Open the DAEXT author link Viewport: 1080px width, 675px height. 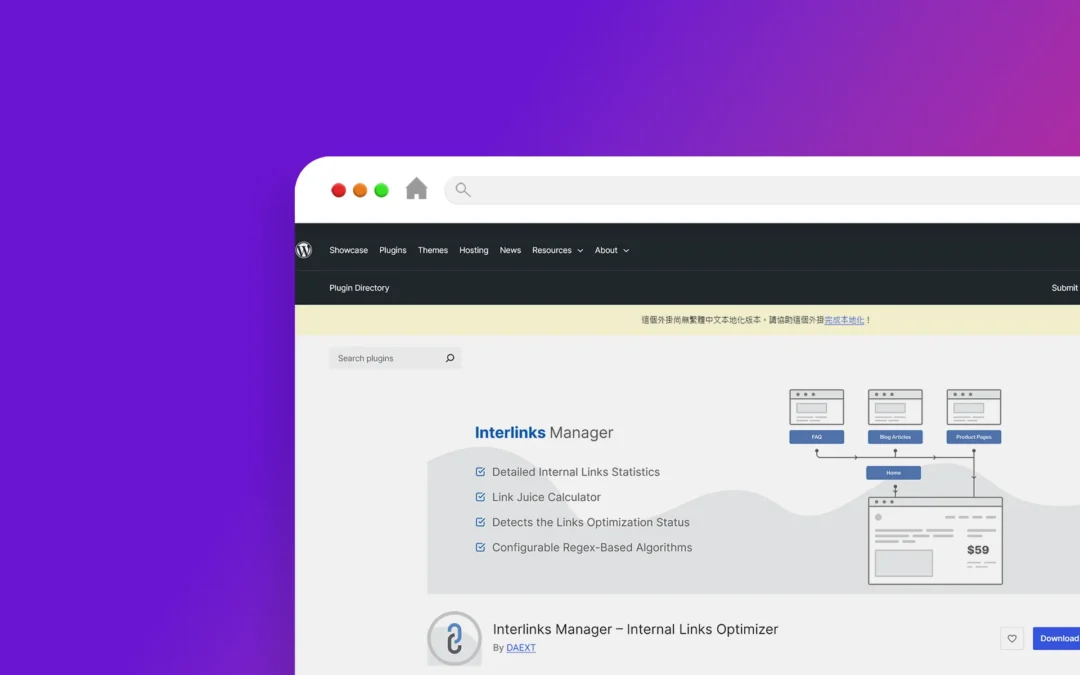[x=521, y=647]
